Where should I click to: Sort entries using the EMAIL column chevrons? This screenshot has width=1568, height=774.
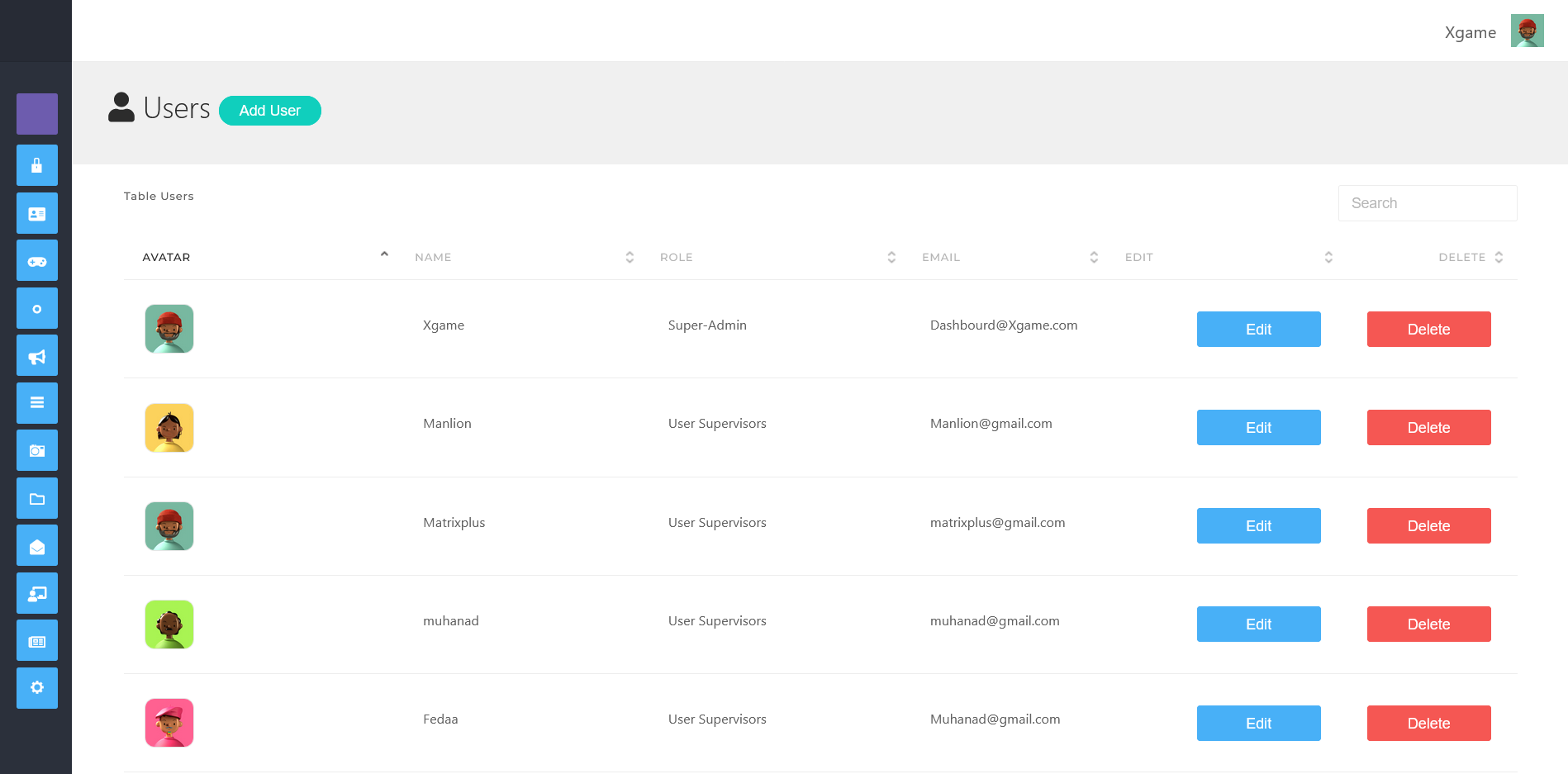[1094, 257]
